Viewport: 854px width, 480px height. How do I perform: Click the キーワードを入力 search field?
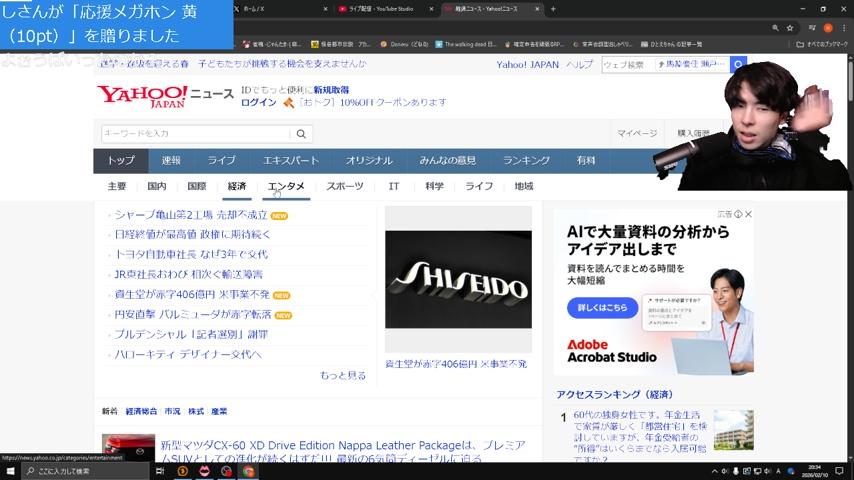click(x=196, y=133)
